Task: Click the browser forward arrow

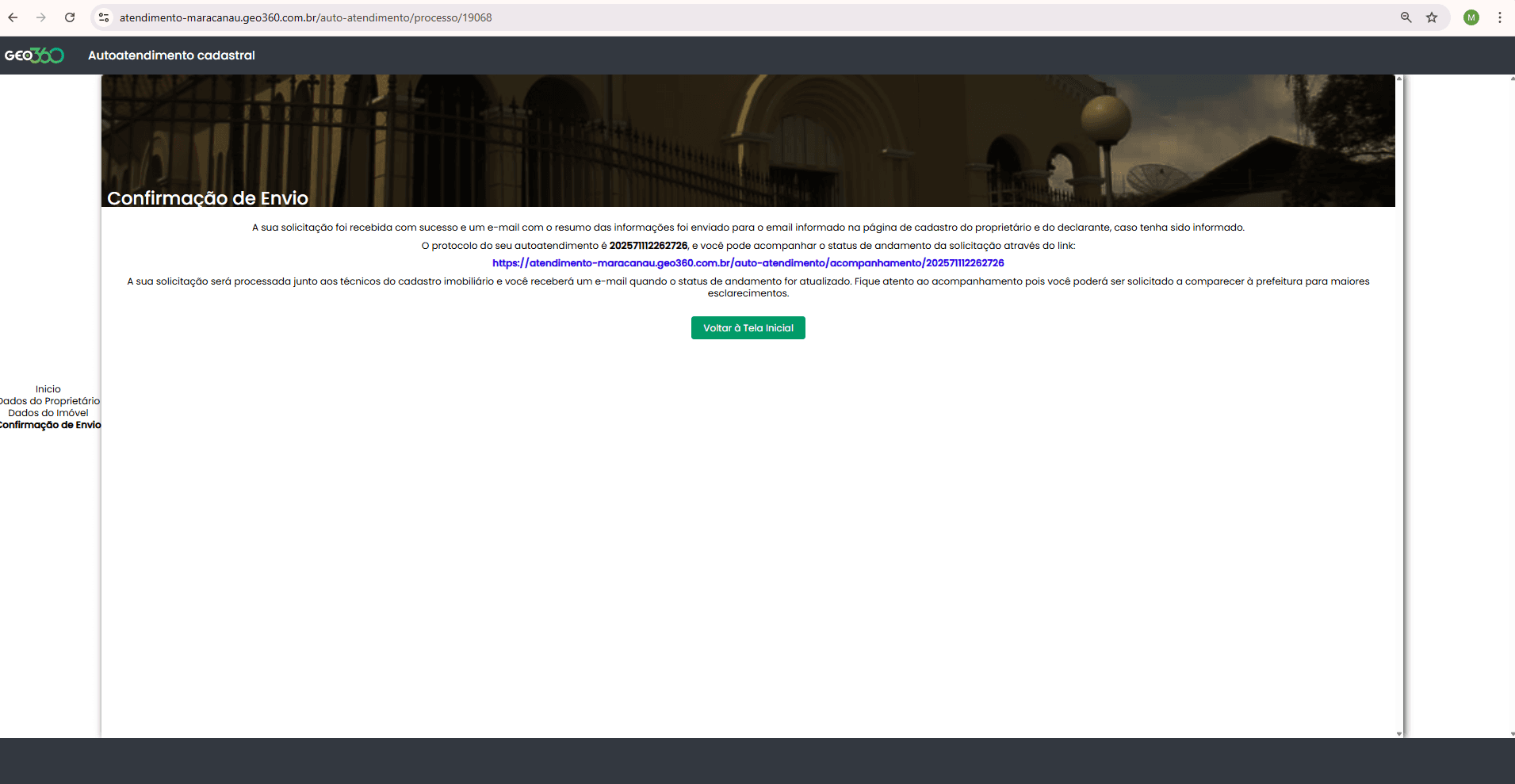Action: 41,17
